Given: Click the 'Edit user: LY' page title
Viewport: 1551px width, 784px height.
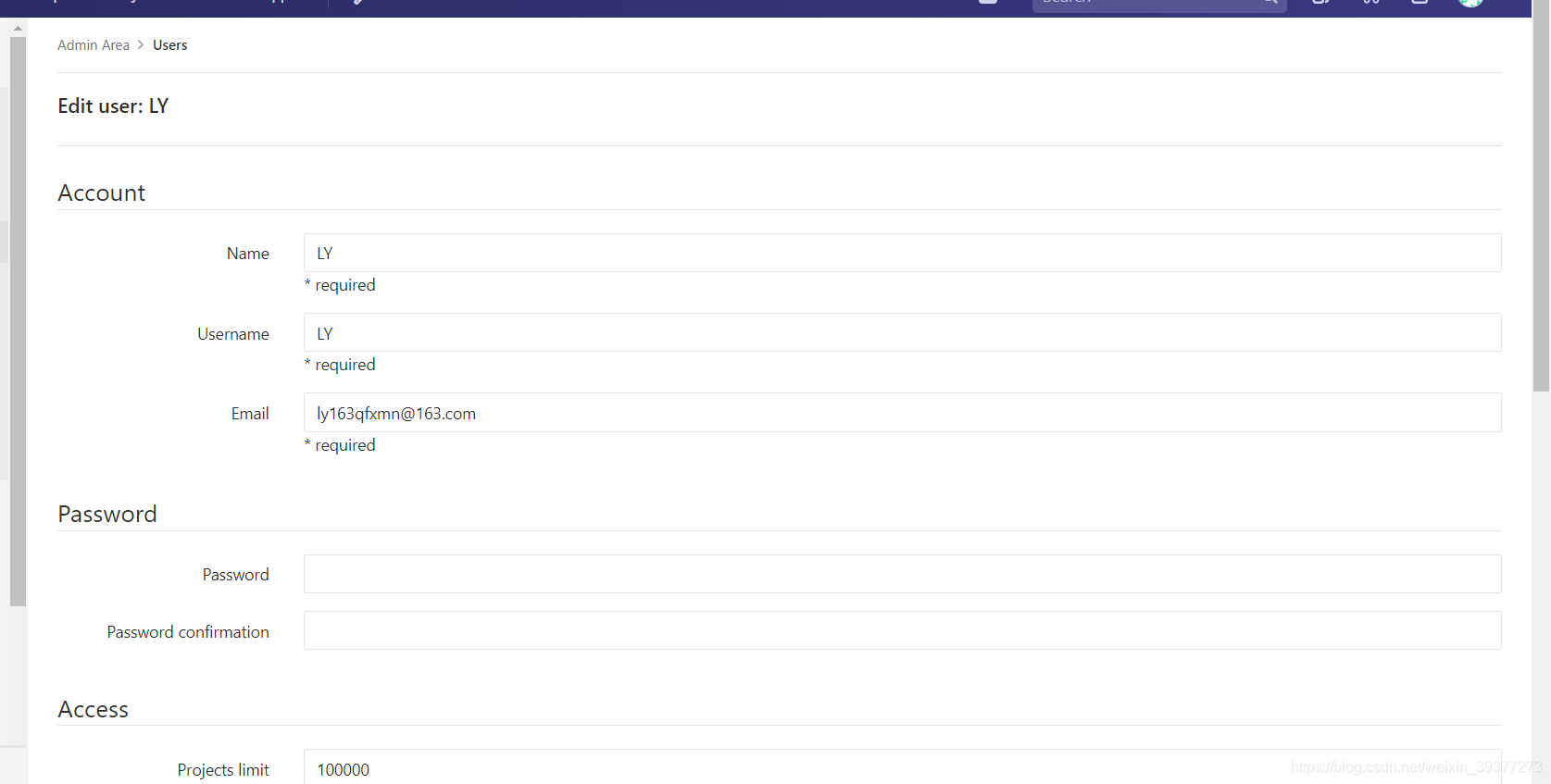Looking at the screenshot, I should [113, 106].
